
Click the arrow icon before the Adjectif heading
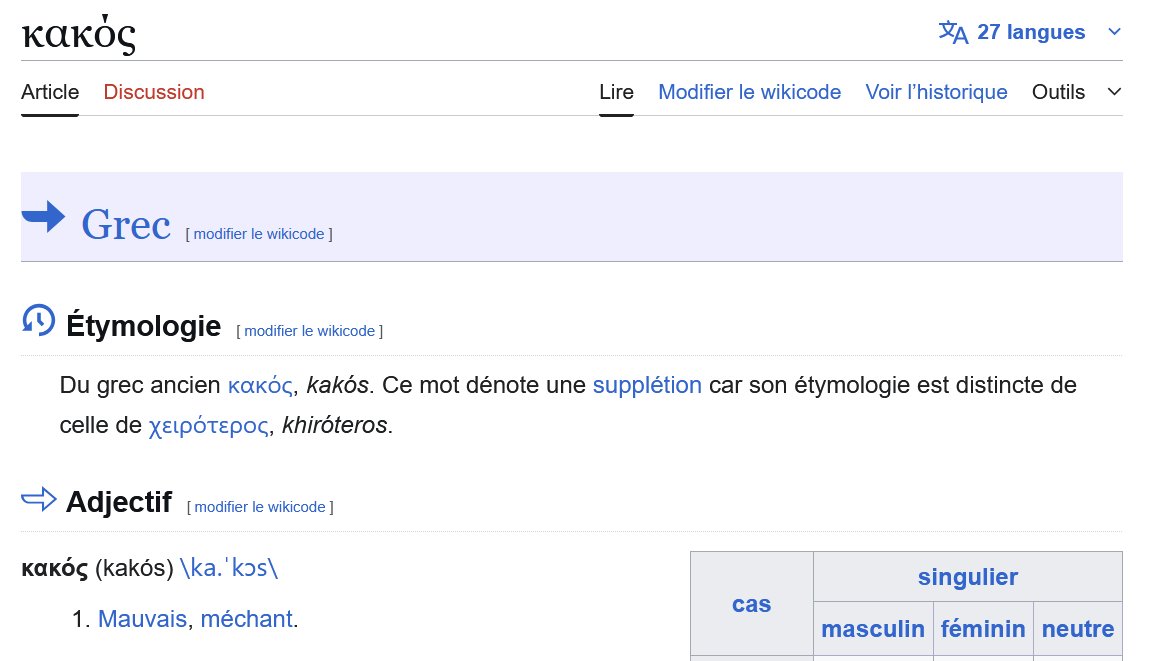pos(38,500)
